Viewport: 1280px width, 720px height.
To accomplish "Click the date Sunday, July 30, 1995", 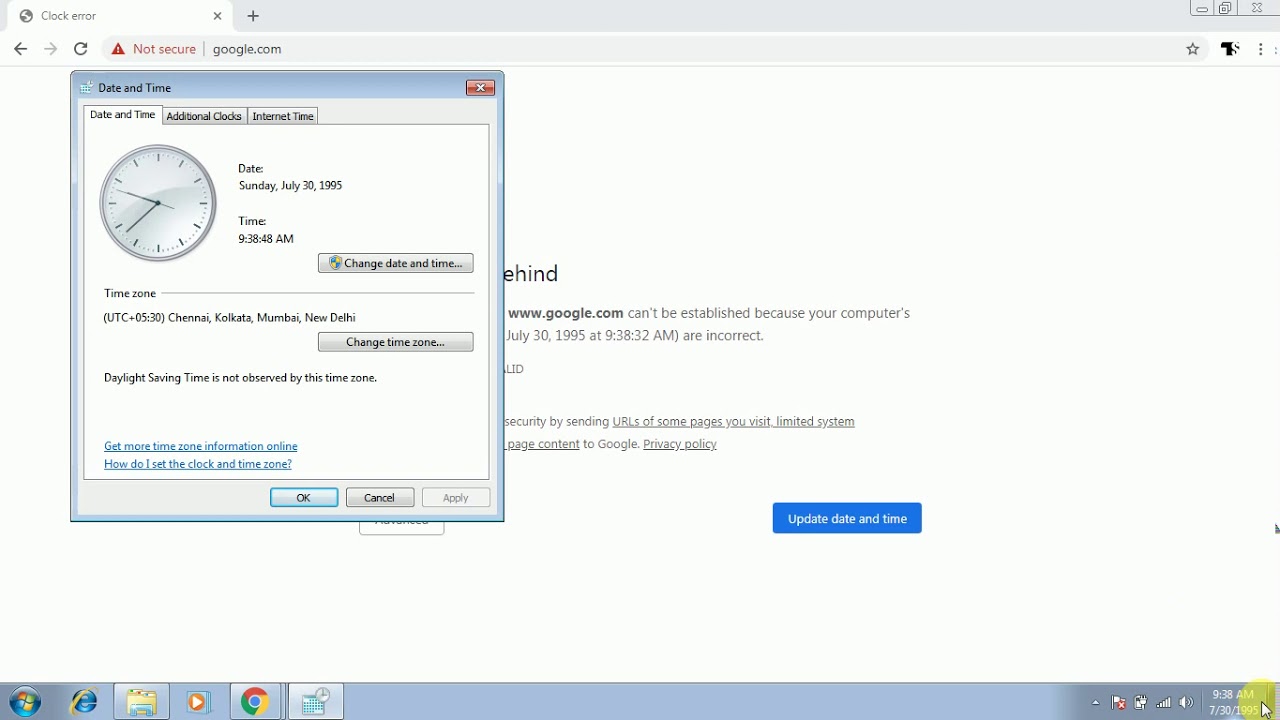I will (290, 186).
